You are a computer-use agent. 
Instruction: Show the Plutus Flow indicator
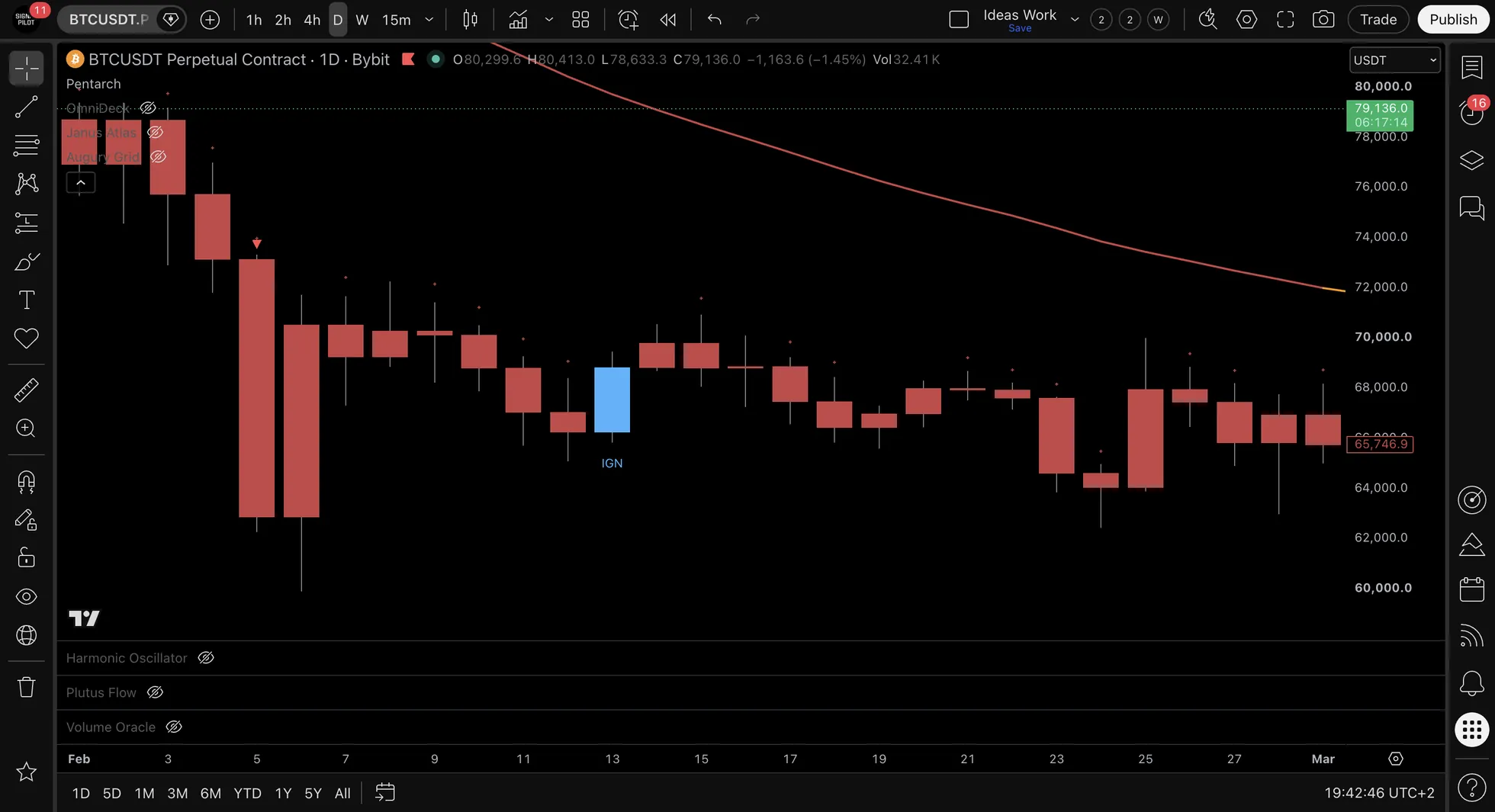click(x=155, y=692)
